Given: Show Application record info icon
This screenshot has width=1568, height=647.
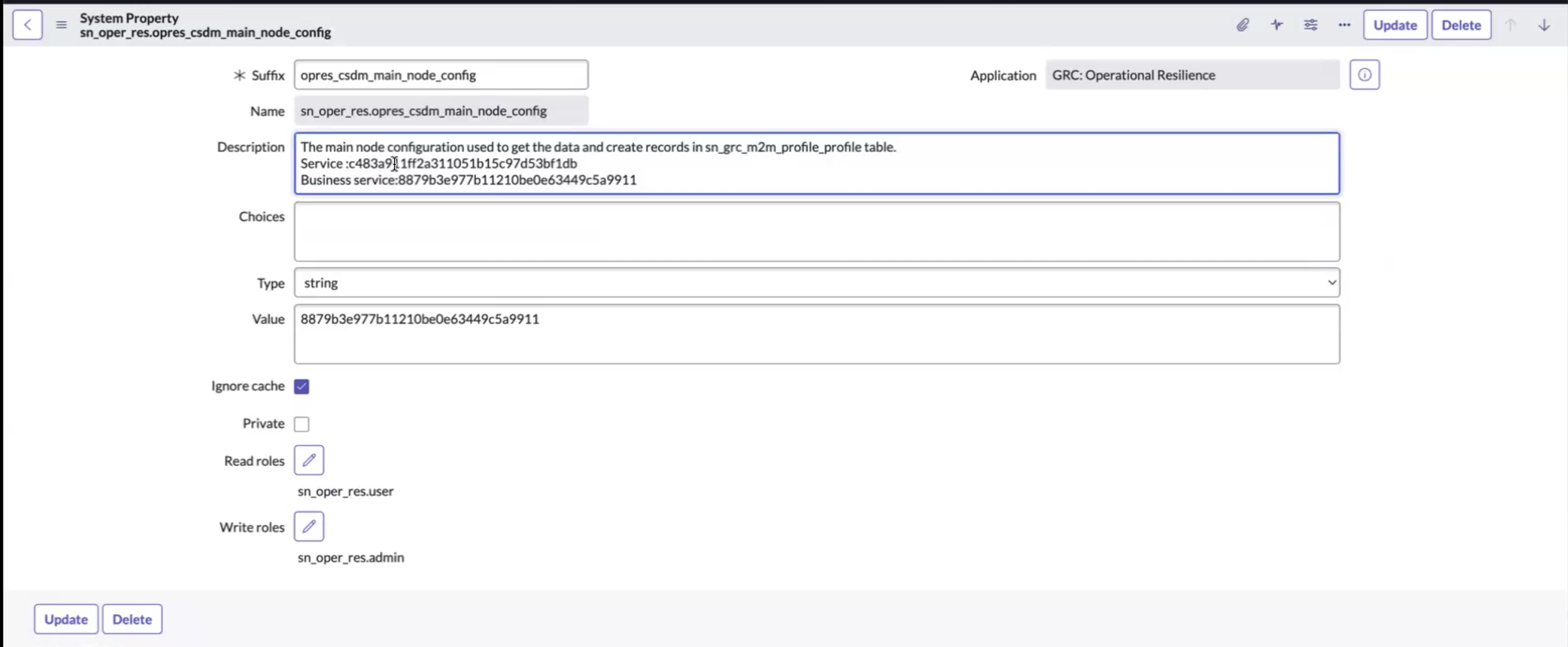Looking at the screenshot, I should pos(1364,75).
